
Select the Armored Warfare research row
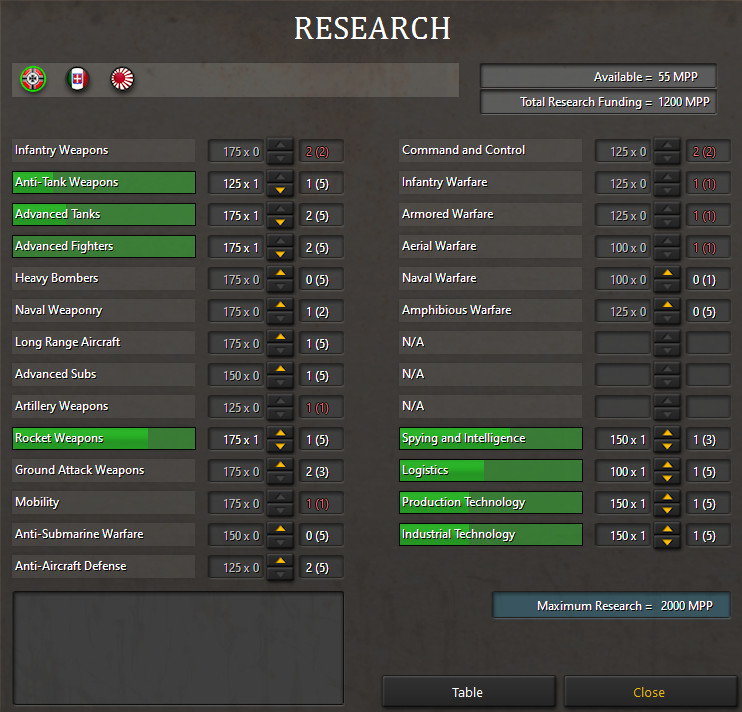point(491,214)
